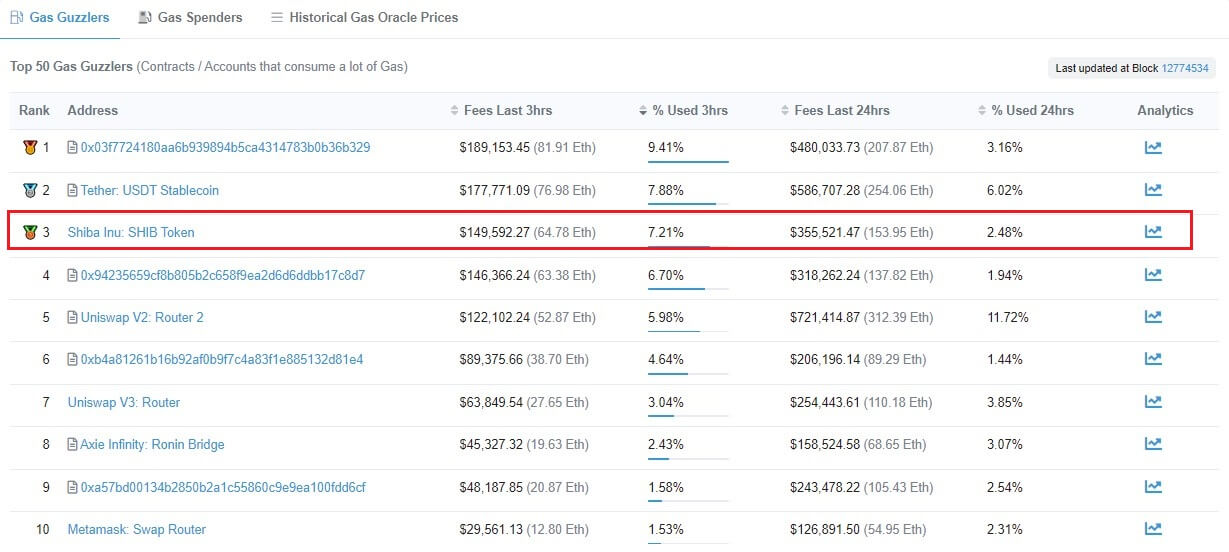Open Historical Gas Oracle Prices tab
Screen dimensions: 1229x552
[365, 17]
